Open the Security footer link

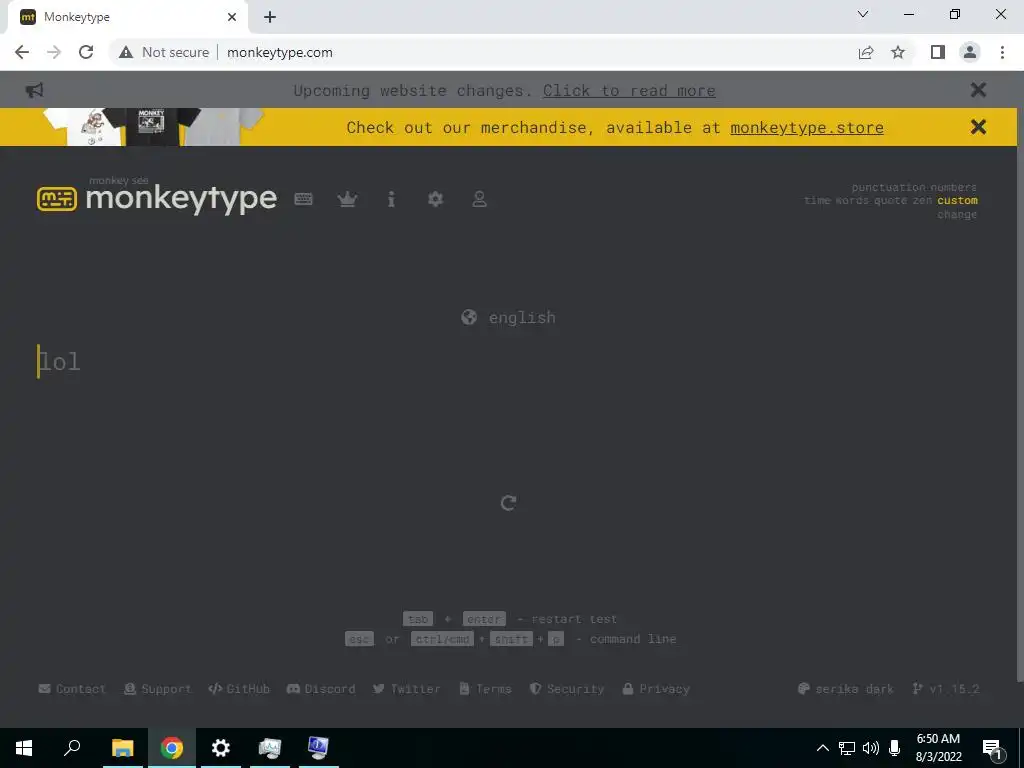coord(567,689)
